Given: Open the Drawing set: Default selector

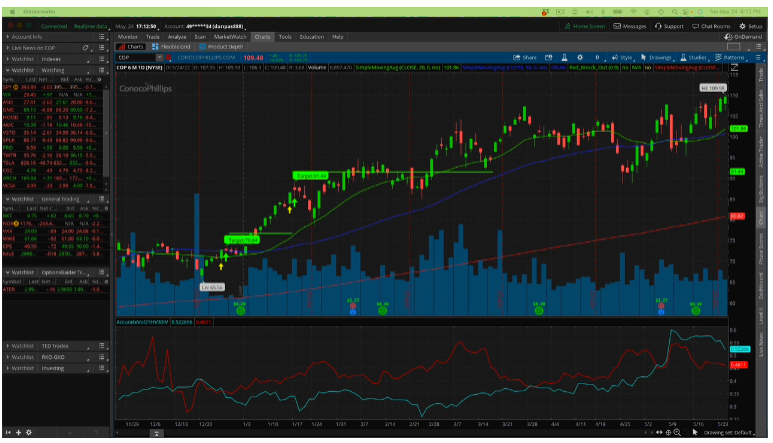Looking at the screenshot, I should click(728, 432).
